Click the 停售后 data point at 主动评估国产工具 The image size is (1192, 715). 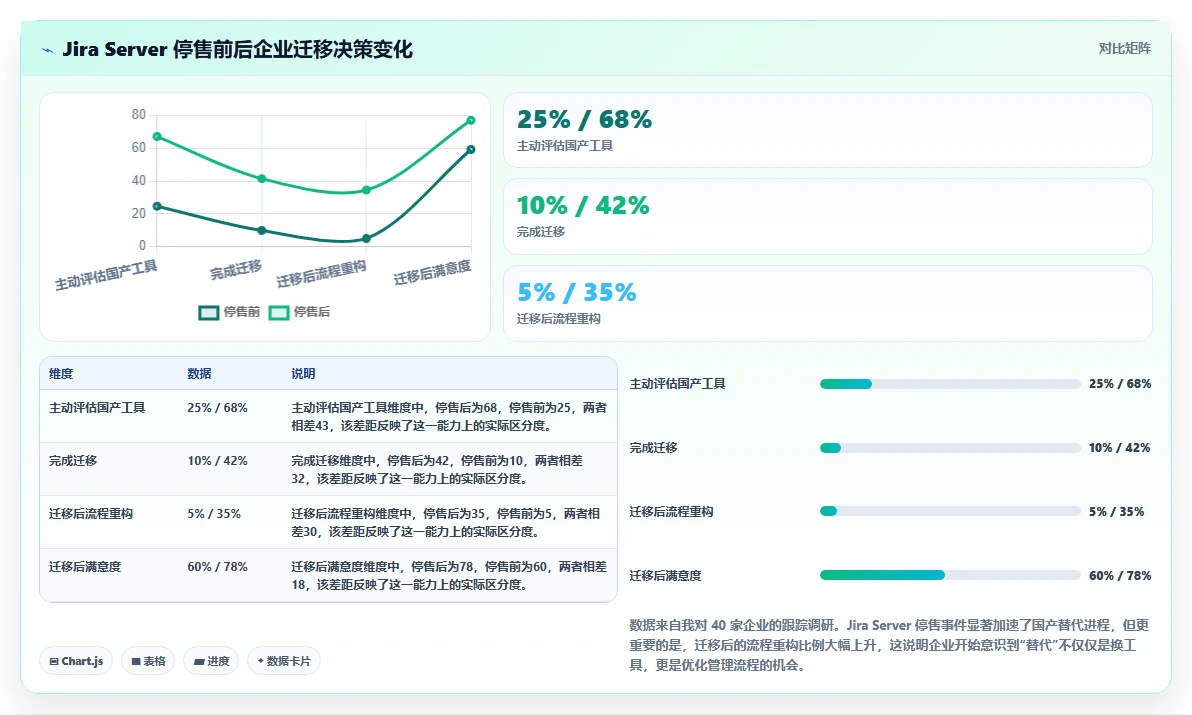coord(157,137)
